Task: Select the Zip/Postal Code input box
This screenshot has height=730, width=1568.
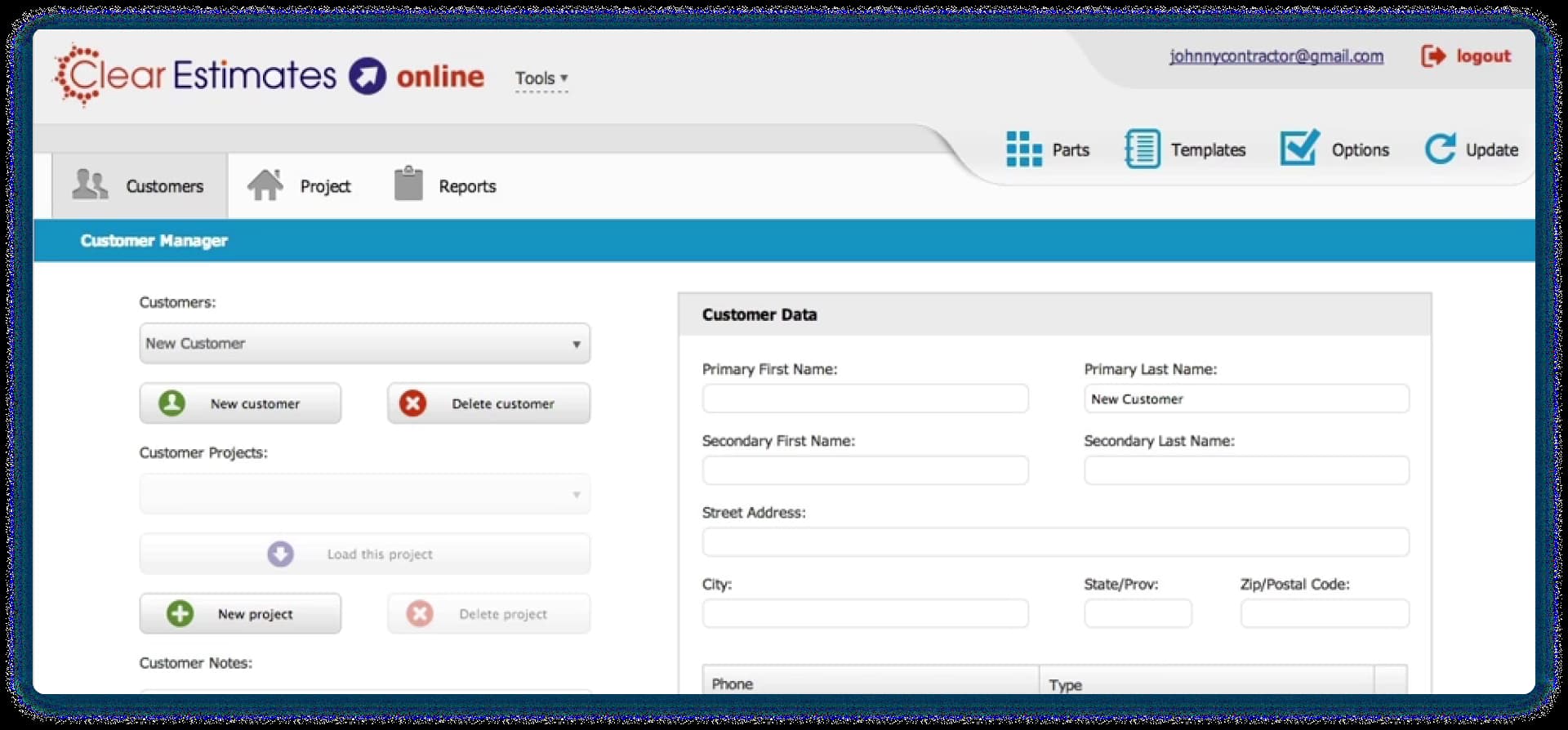Action: pyautogui.click(x=1324, y=614)
